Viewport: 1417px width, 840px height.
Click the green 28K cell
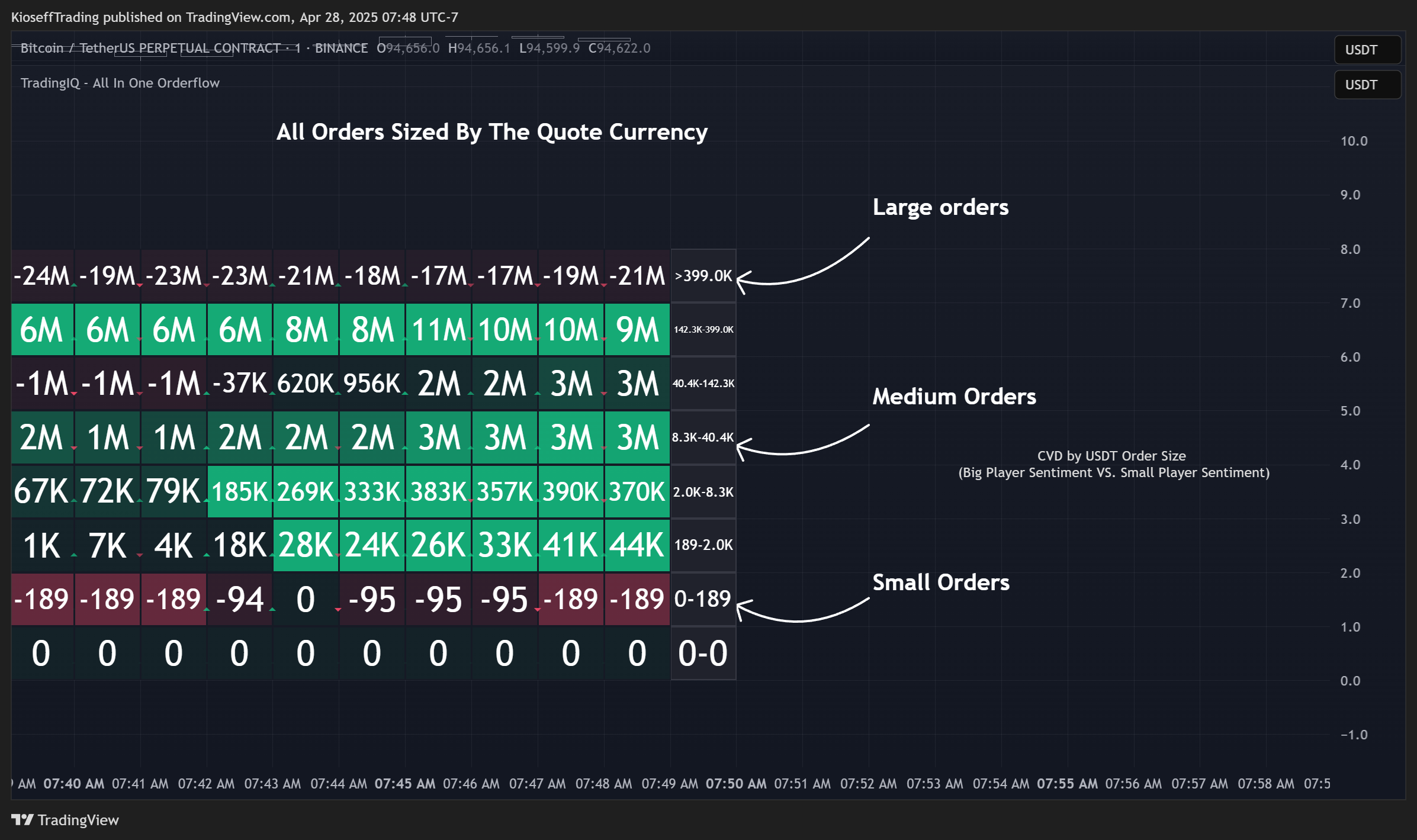click(306, 545)
